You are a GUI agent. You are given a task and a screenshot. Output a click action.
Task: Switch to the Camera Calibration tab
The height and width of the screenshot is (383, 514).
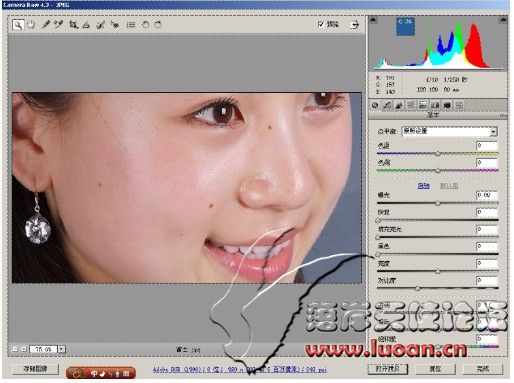(x=447, y=105)
